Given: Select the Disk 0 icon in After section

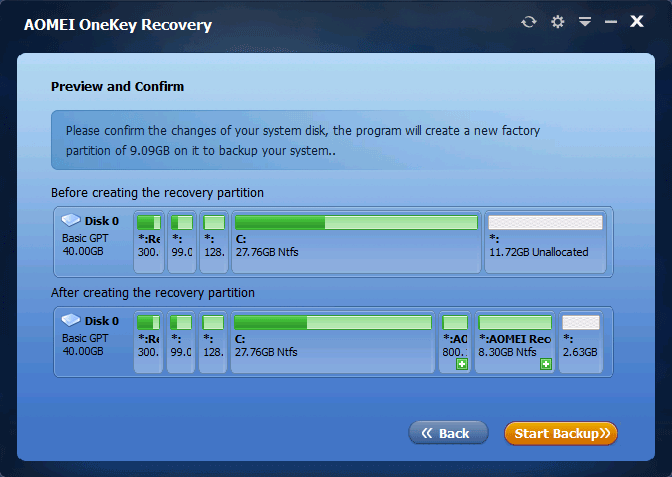Looking at the screenshot, I should [71, 320].
